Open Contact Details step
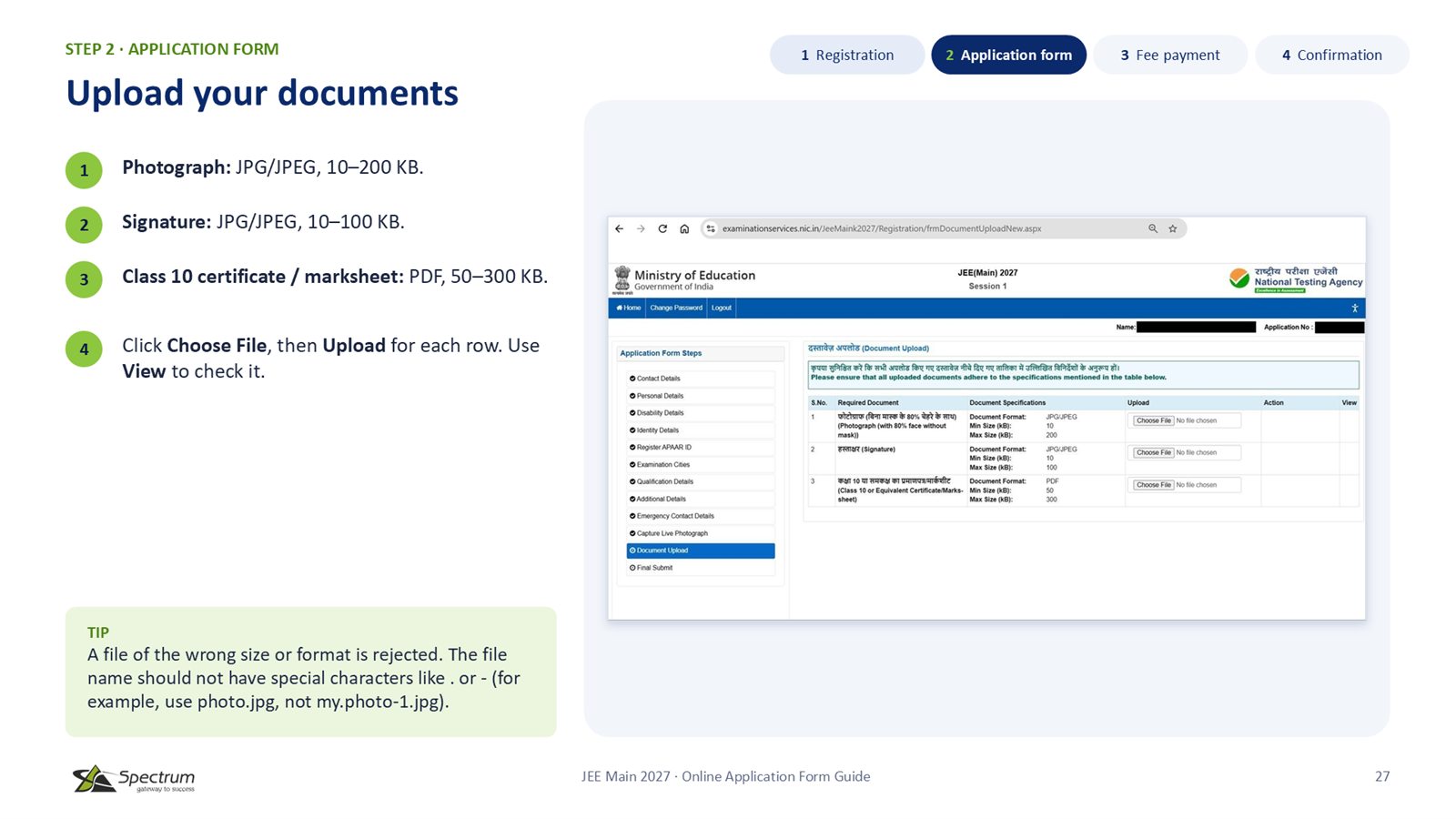The height and width of the screenshot is (819, 1456). pos(701,379)
